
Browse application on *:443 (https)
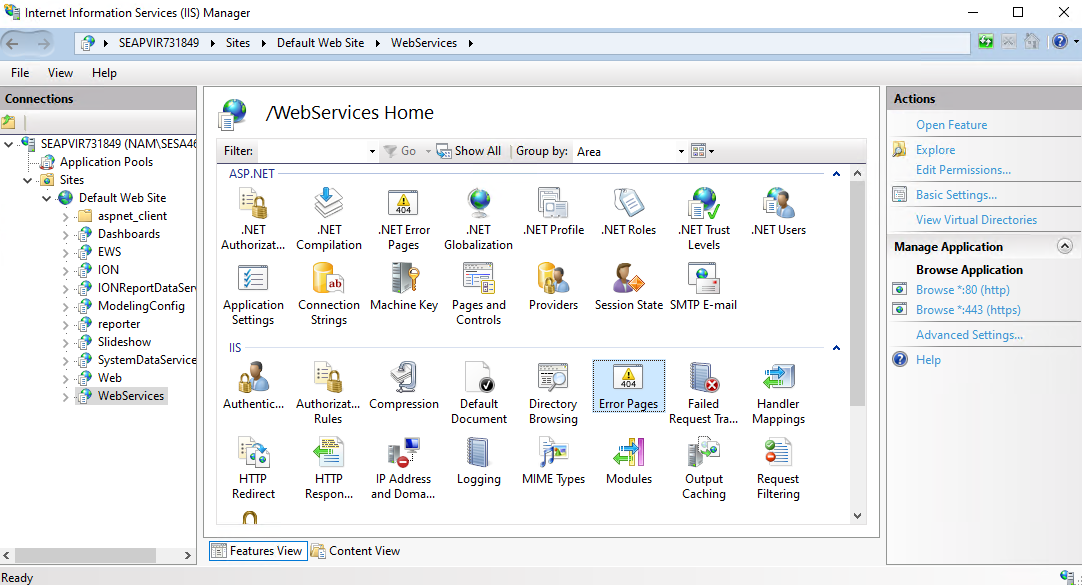967,310
